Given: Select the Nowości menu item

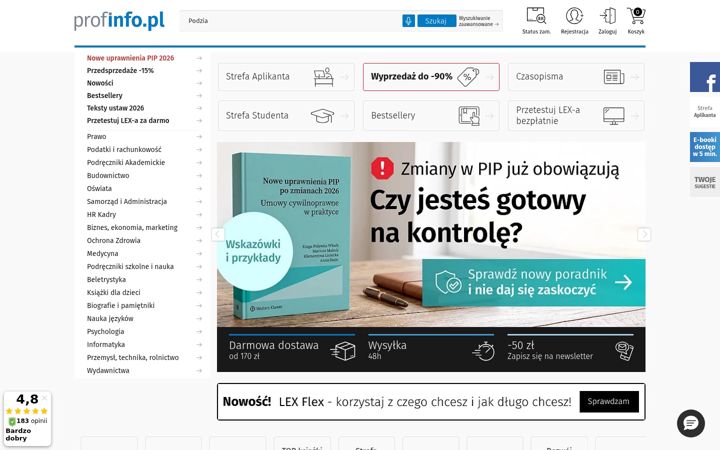Looking at the screenshot, I should coord(100,83).
